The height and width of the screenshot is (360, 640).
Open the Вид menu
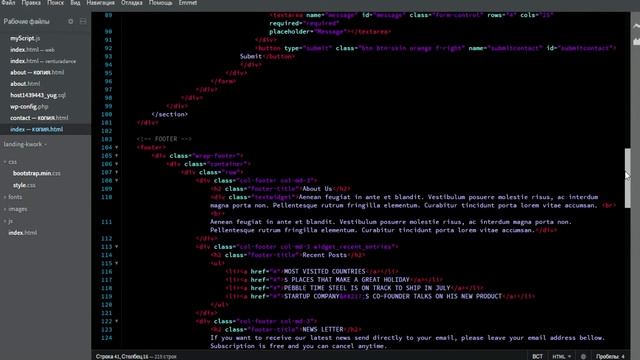[x=75, y=3]
